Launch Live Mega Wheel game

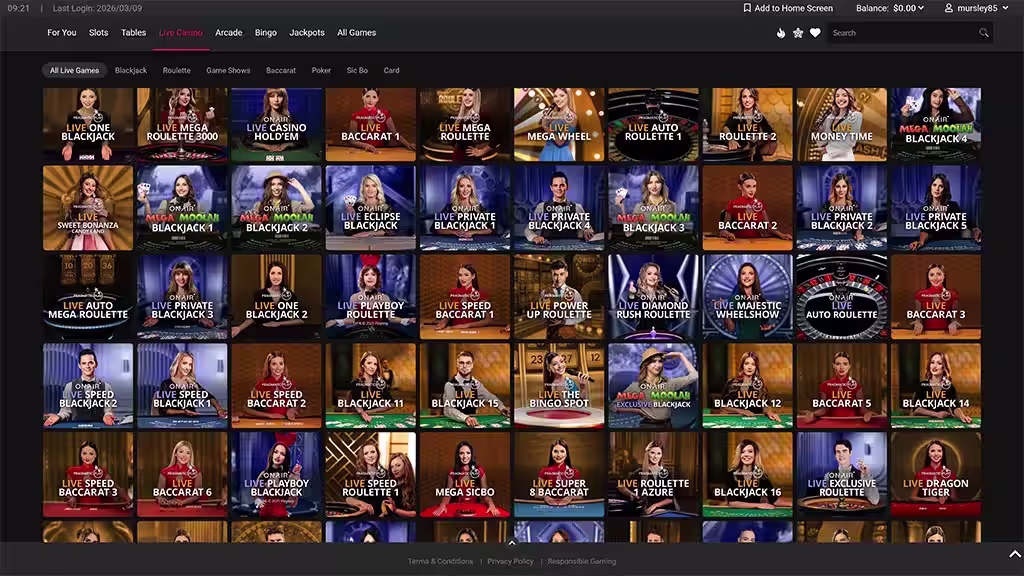559,125
